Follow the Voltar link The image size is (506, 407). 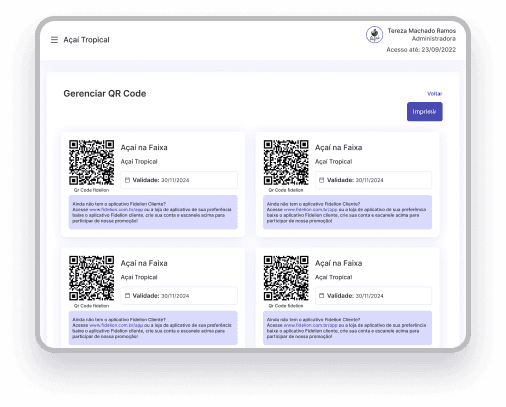(x=434, y=94)
